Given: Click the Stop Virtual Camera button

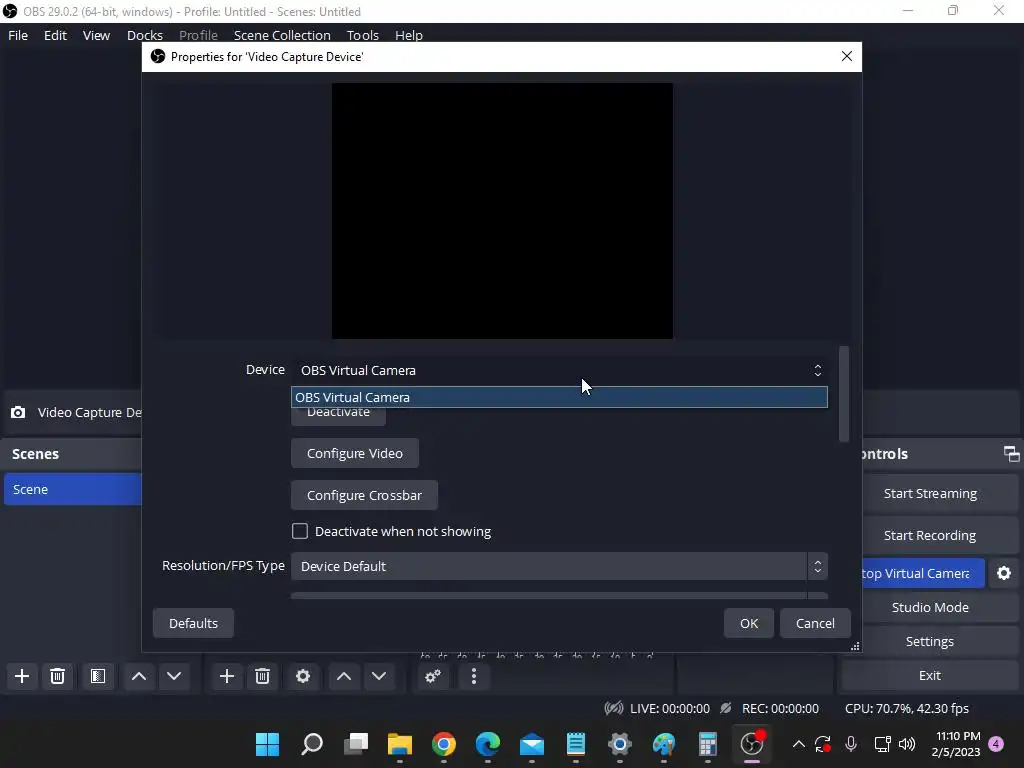Looking at the screenshot, I should [923, 573].
